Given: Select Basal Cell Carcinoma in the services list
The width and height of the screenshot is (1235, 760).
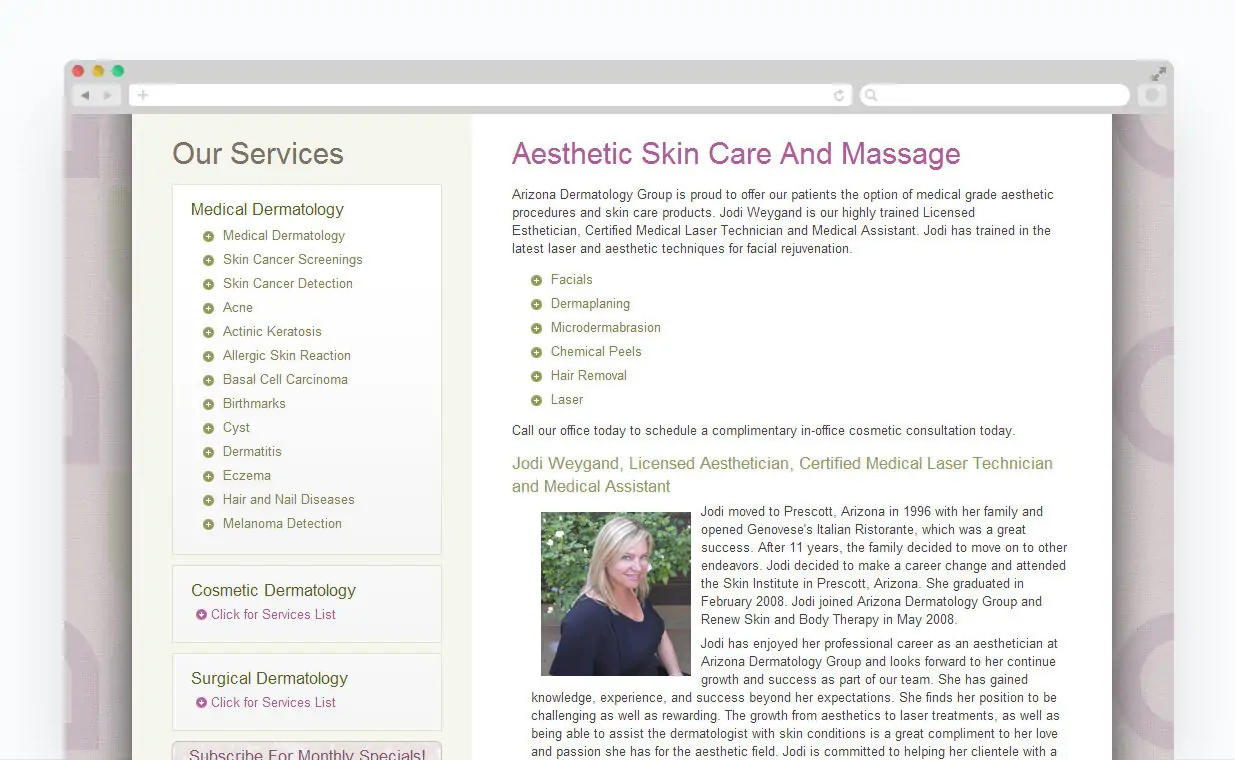Looking at the screenshot, I should (x=285, y=380).
